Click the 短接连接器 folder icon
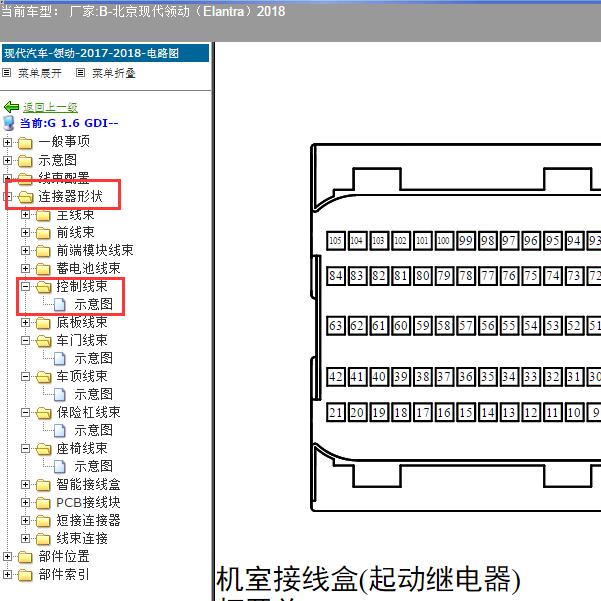 pyautogui.click(x=43, y=521)
